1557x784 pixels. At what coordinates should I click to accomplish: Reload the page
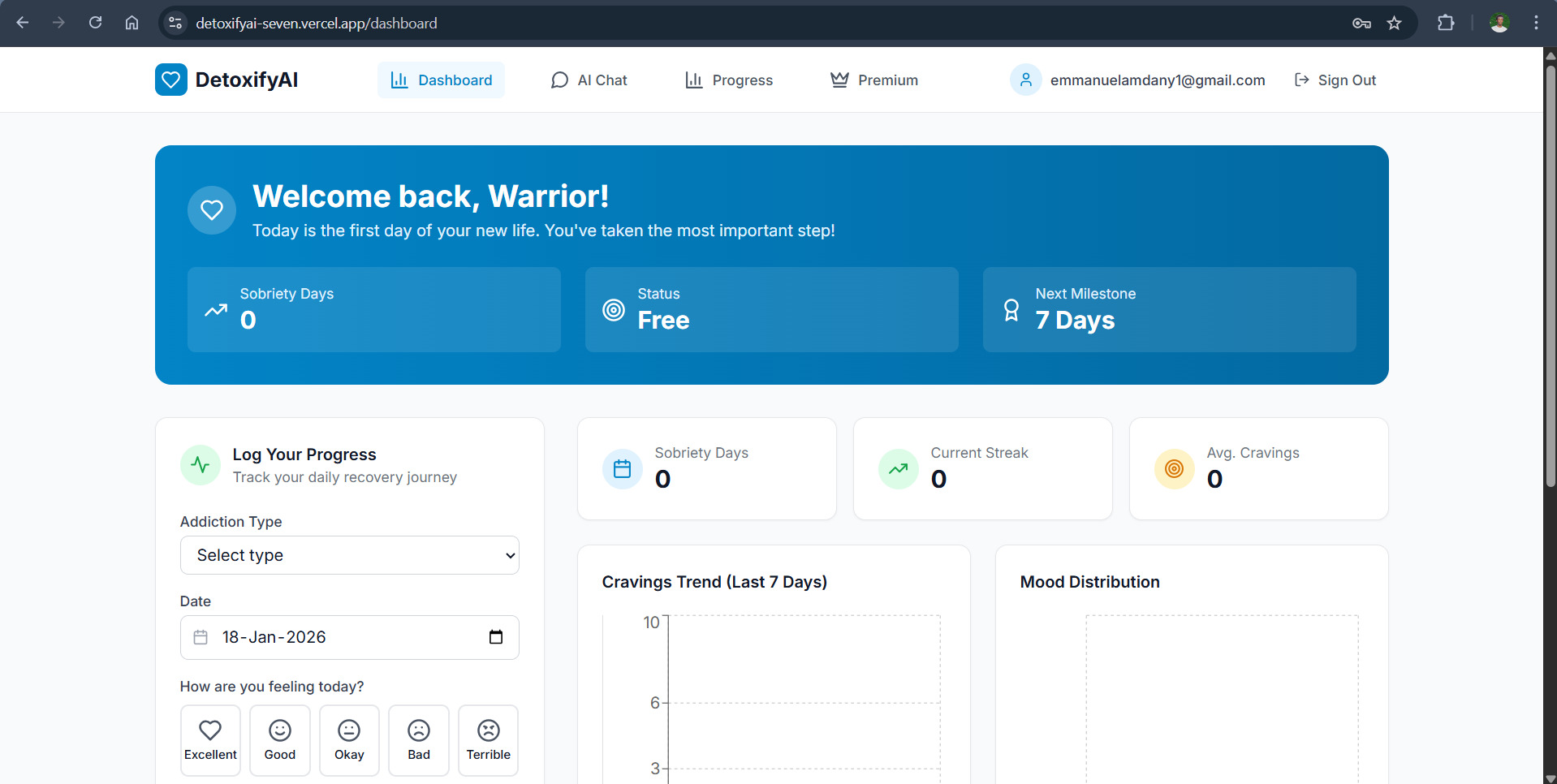coord(95,23)
